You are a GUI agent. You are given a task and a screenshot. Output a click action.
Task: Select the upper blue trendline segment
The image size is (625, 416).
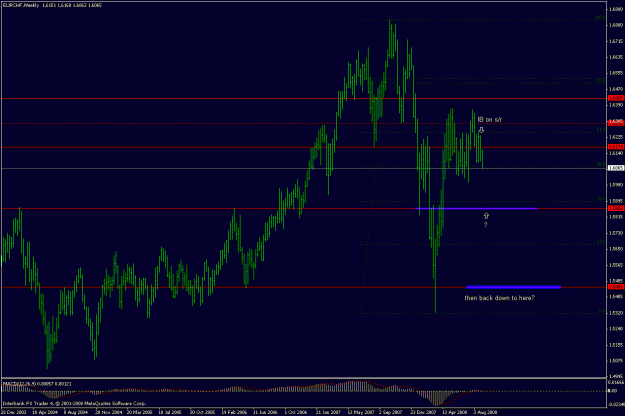pos(476,208)
